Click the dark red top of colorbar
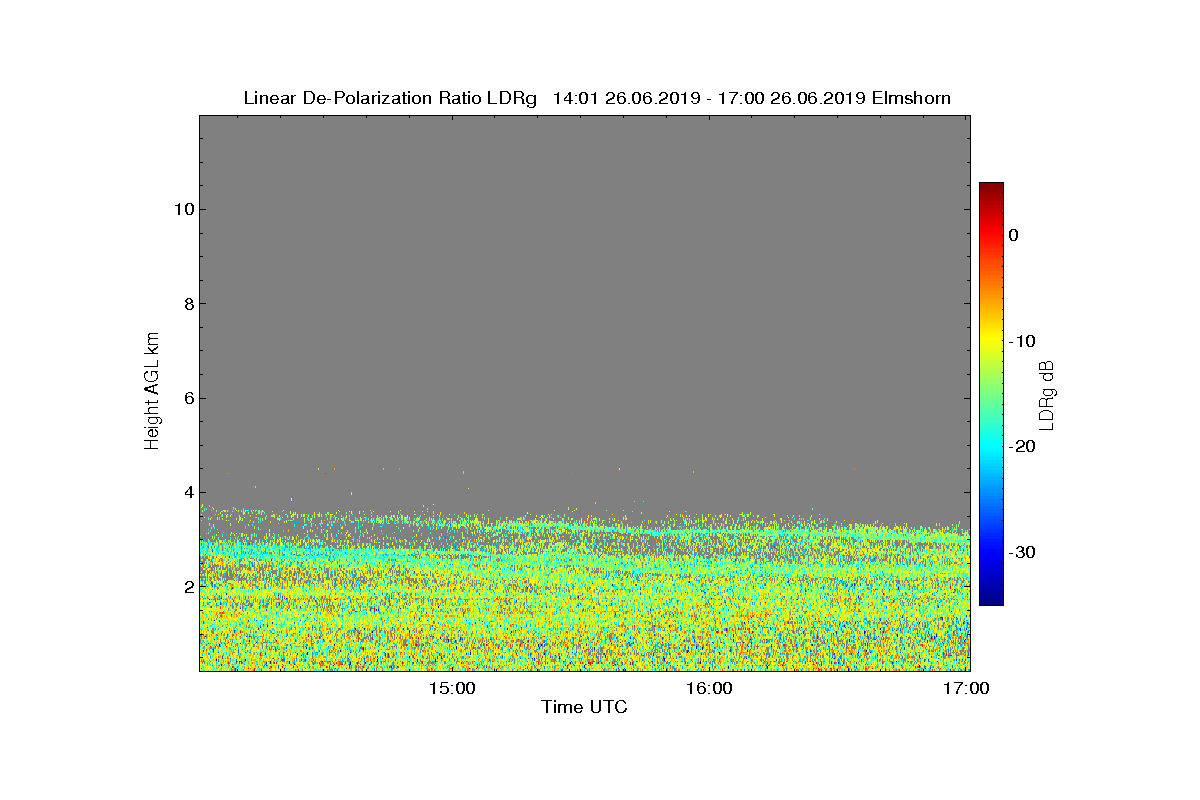This screenshot has width=1200, height=800. (991, 189)
